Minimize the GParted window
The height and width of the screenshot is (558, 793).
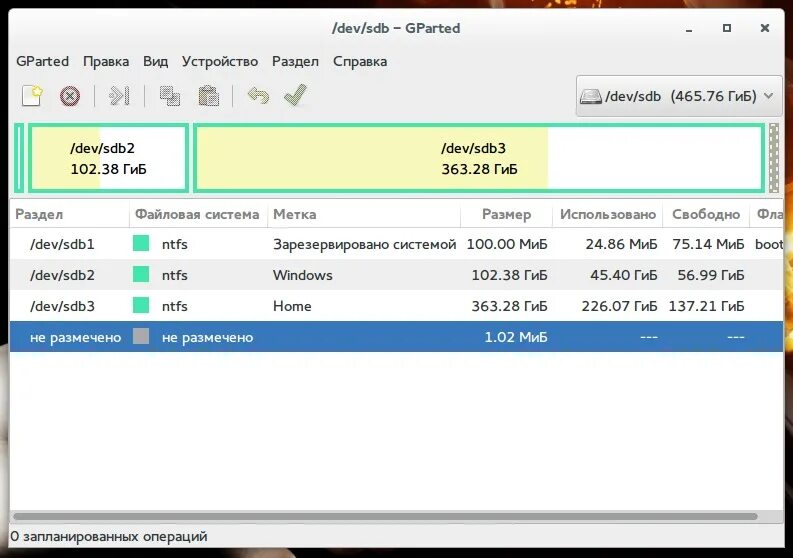(689, 29)
